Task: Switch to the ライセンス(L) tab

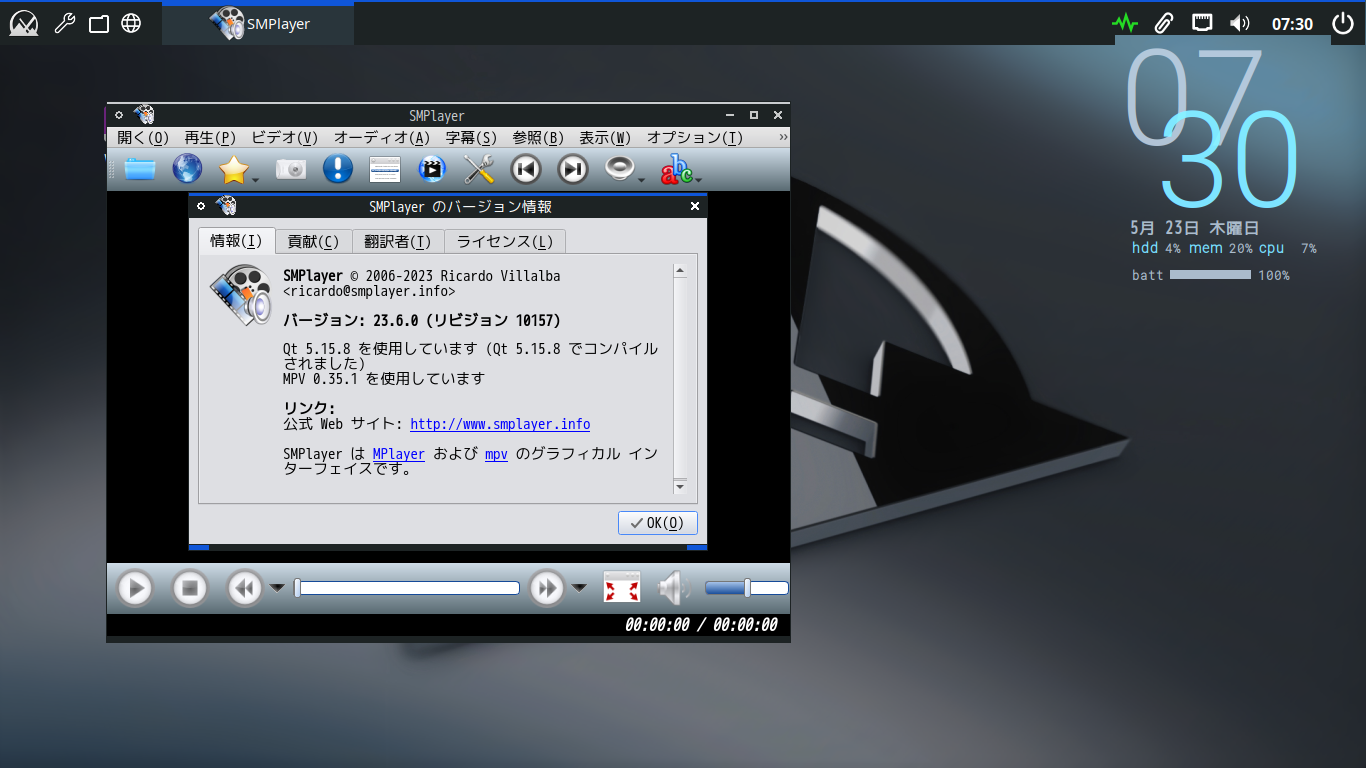Action: click(505, 241)
